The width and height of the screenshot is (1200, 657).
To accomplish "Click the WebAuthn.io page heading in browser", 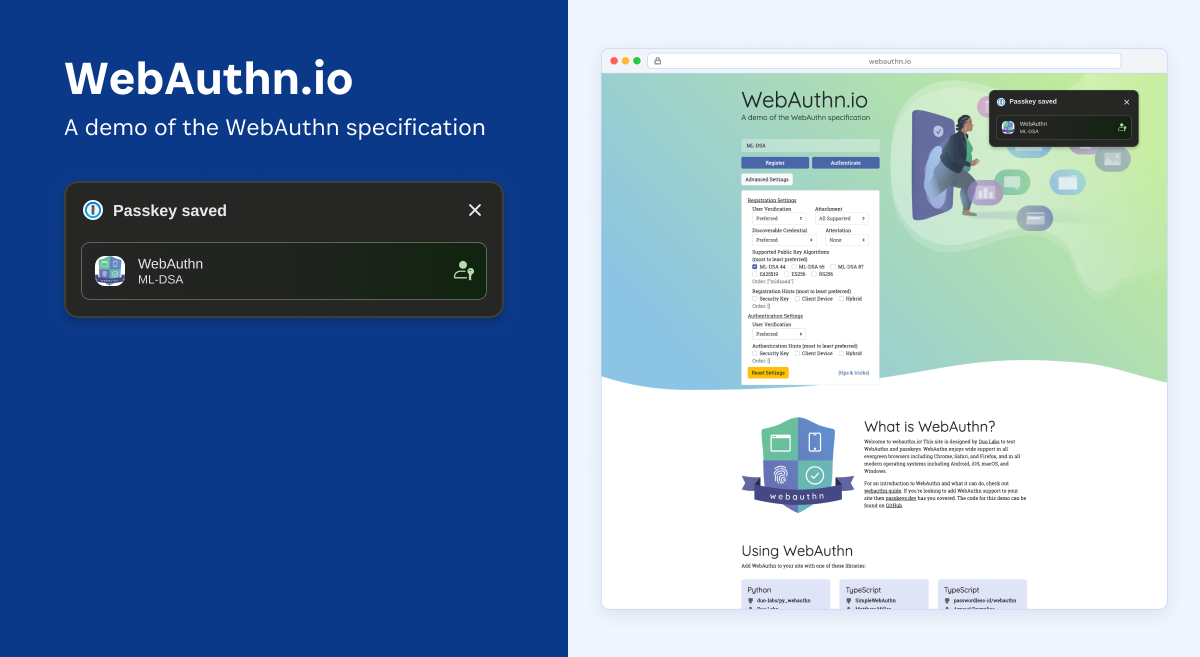I will pos(805,100).
